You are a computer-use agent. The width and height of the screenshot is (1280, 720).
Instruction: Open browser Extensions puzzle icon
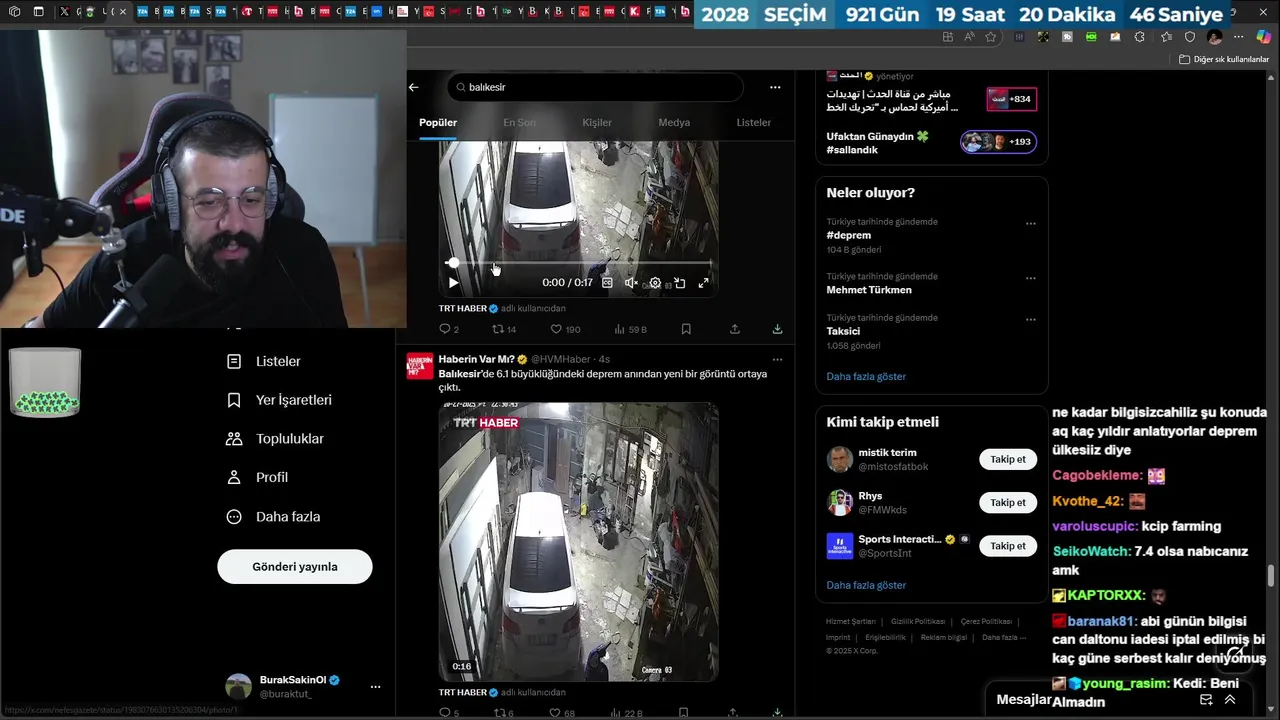pos(1140,37)
